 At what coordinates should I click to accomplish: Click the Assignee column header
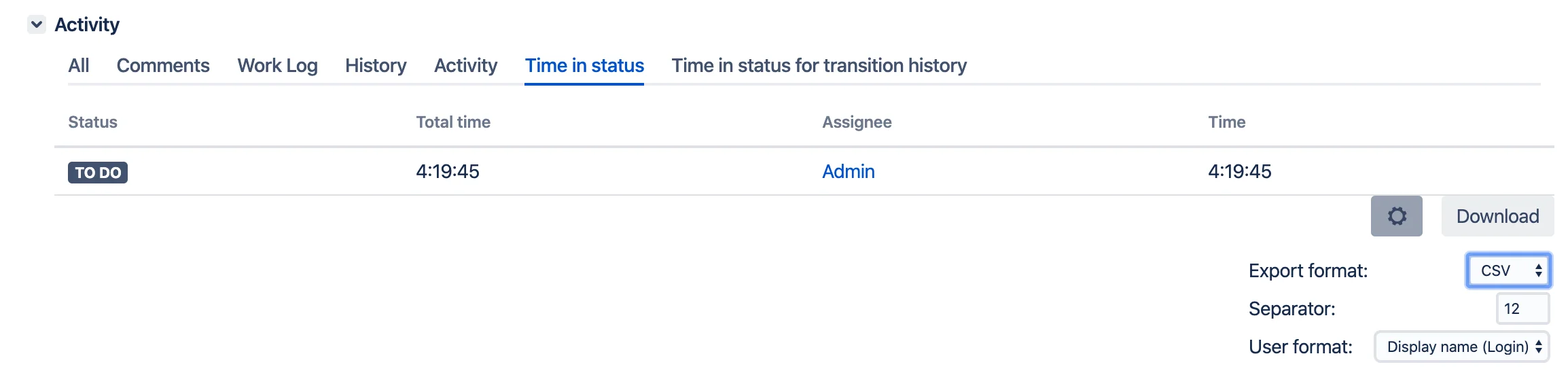(x=857, y=122)
